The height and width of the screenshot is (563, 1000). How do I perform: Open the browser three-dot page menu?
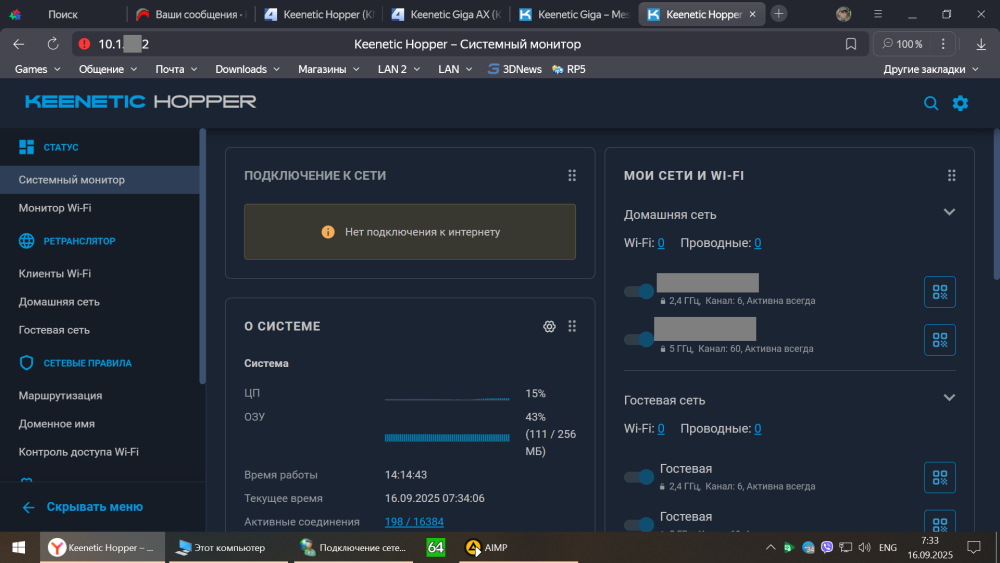pos(943,44)
